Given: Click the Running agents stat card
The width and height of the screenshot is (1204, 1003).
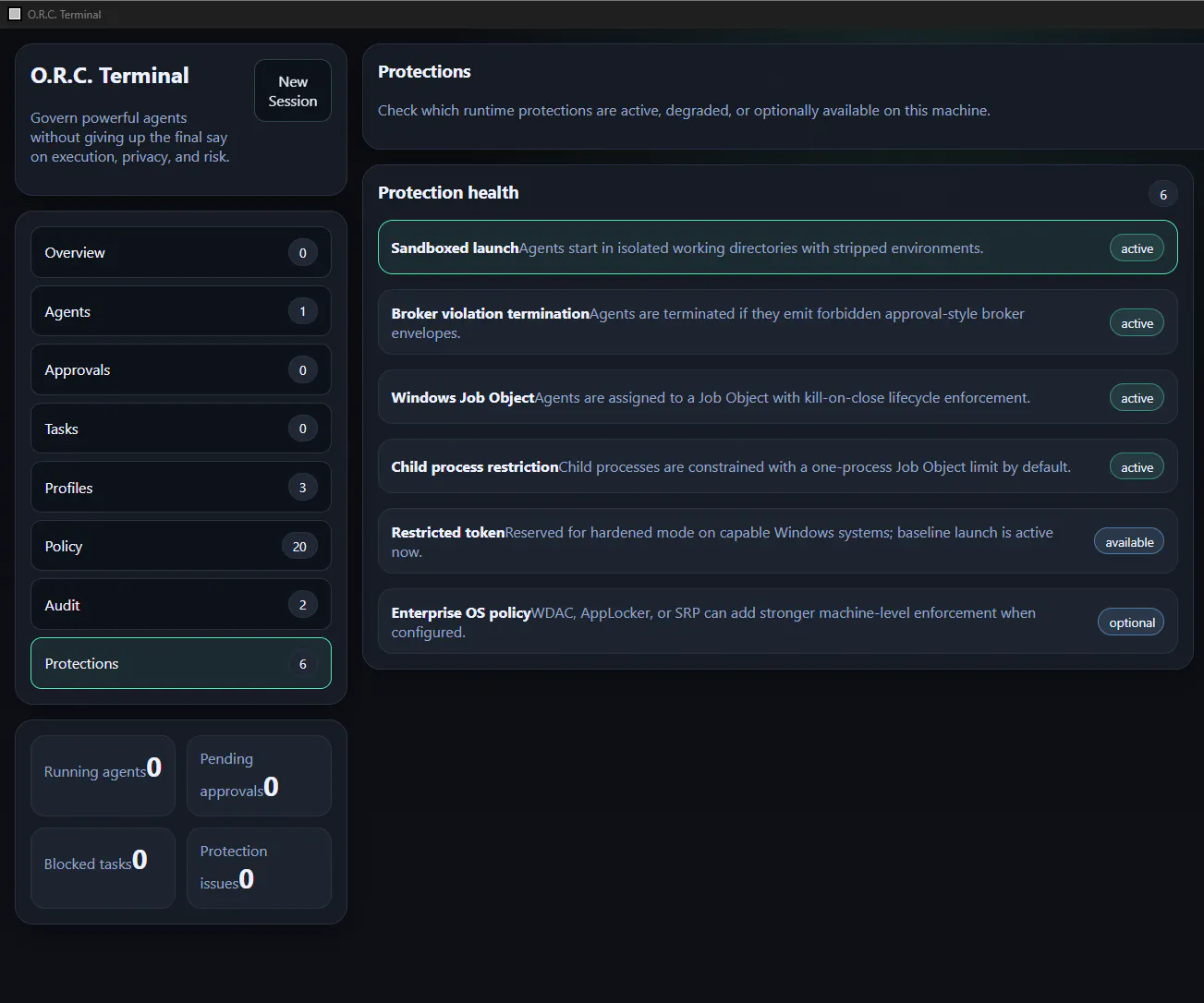Looking at the screenshot, I should [x=103, y=776].
